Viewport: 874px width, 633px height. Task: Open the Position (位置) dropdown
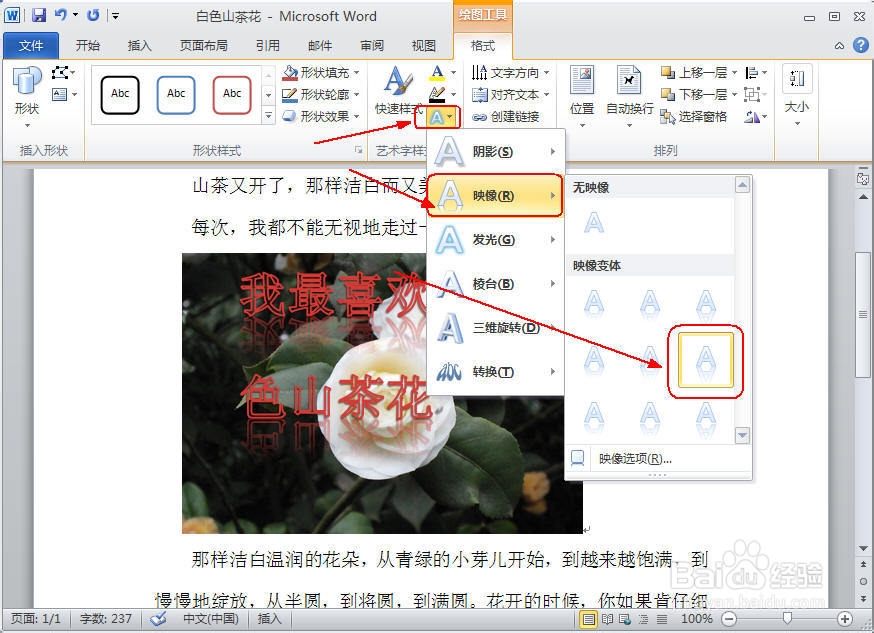click(x=582, y=98)
